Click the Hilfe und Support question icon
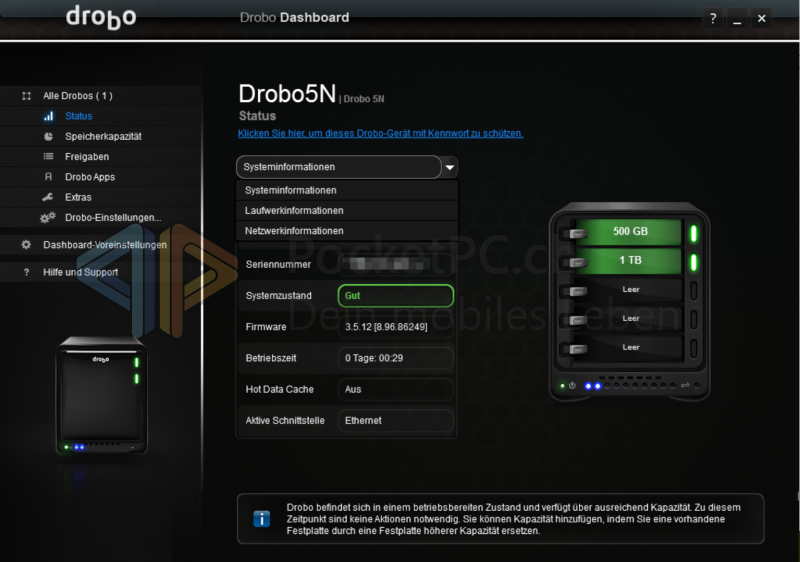Screen dimensions: 800x562 (x=27, y=272)
